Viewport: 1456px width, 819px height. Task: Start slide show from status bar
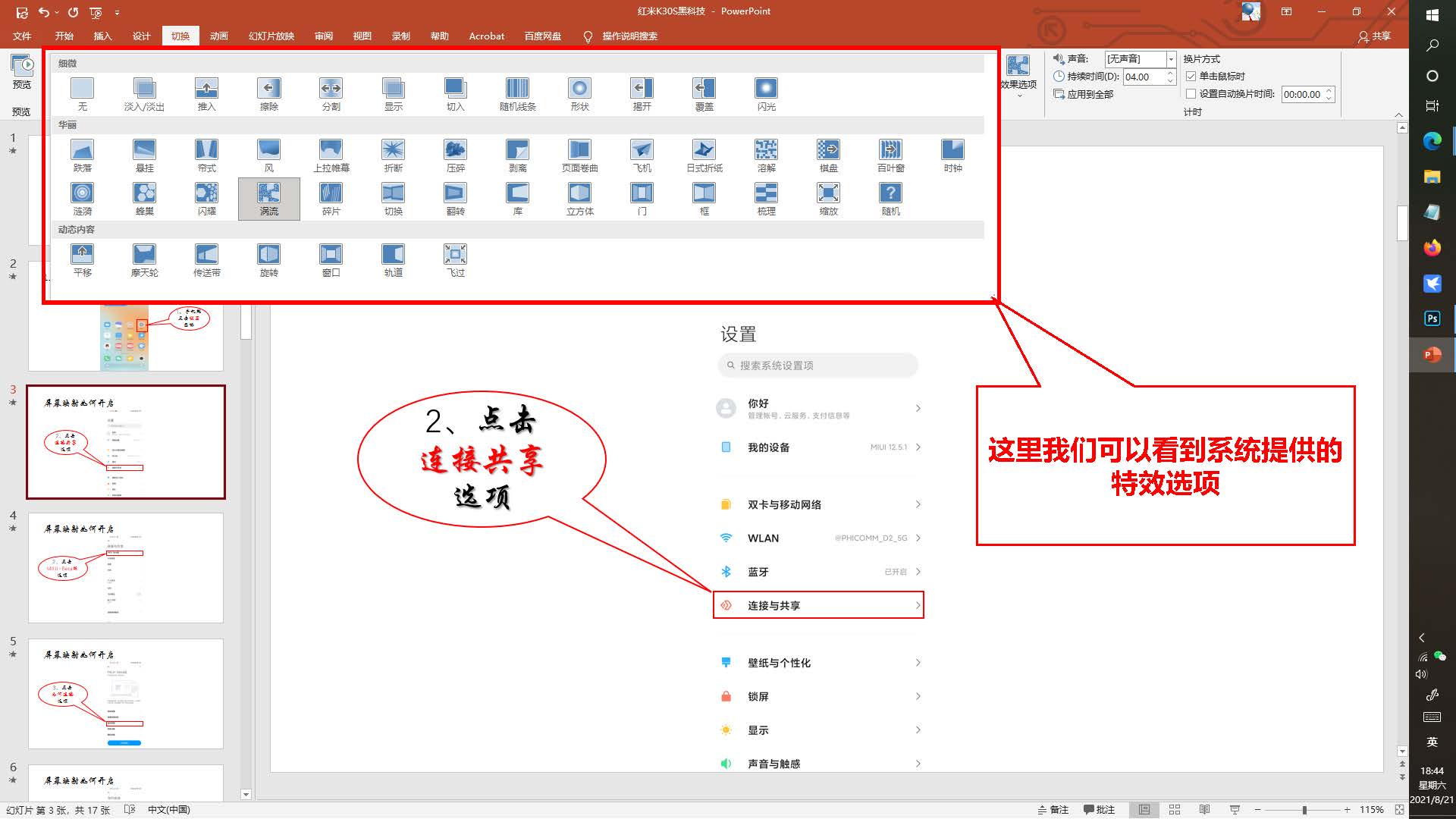pyautogui.click(x=1235, y=810)
